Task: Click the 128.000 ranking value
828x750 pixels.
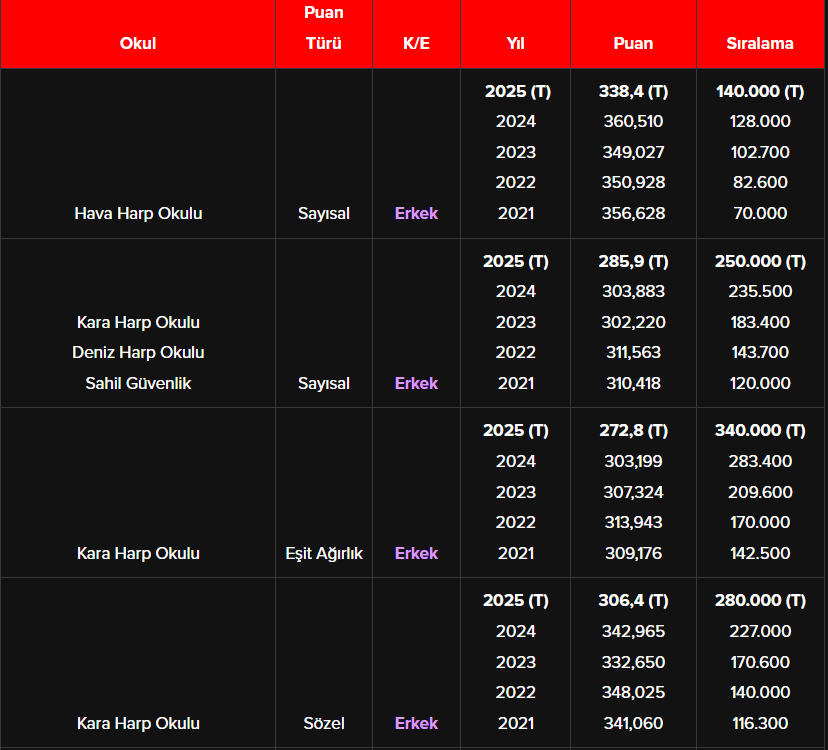Action: tap(760, 121)
